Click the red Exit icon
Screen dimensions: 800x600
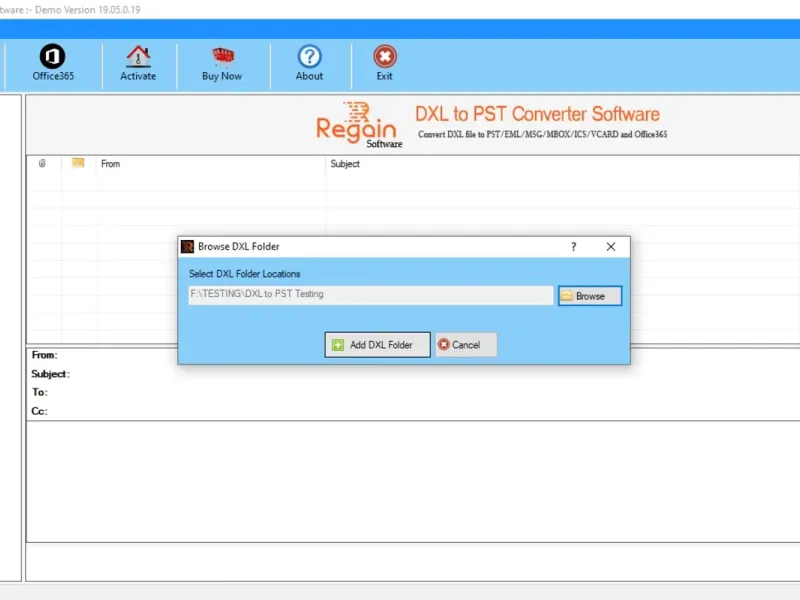pos(385,57)
